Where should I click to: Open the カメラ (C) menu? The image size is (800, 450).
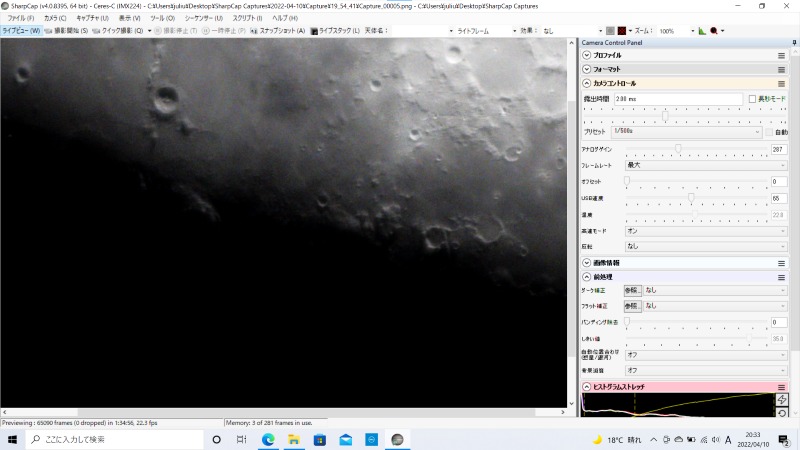(x=53, y=18)
